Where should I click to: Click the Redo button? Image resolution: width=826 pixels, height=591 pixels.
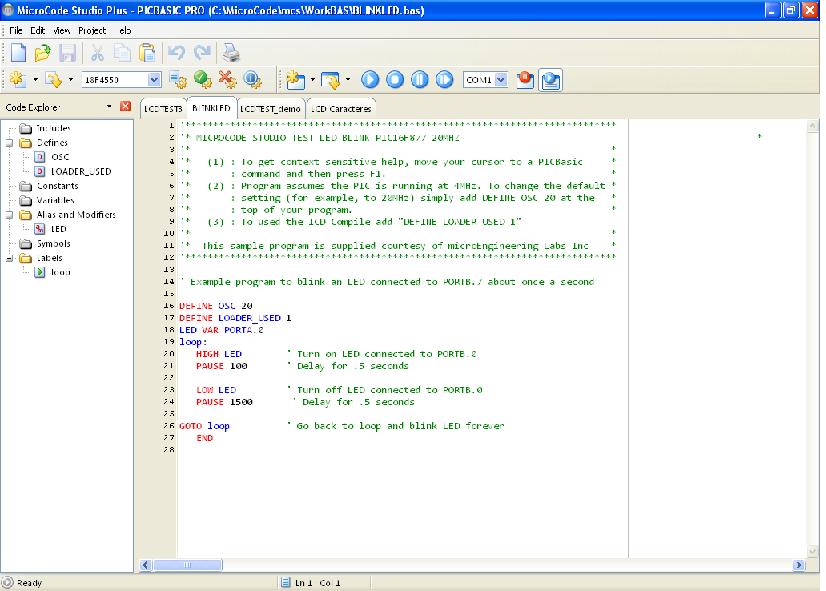[203, 52]
